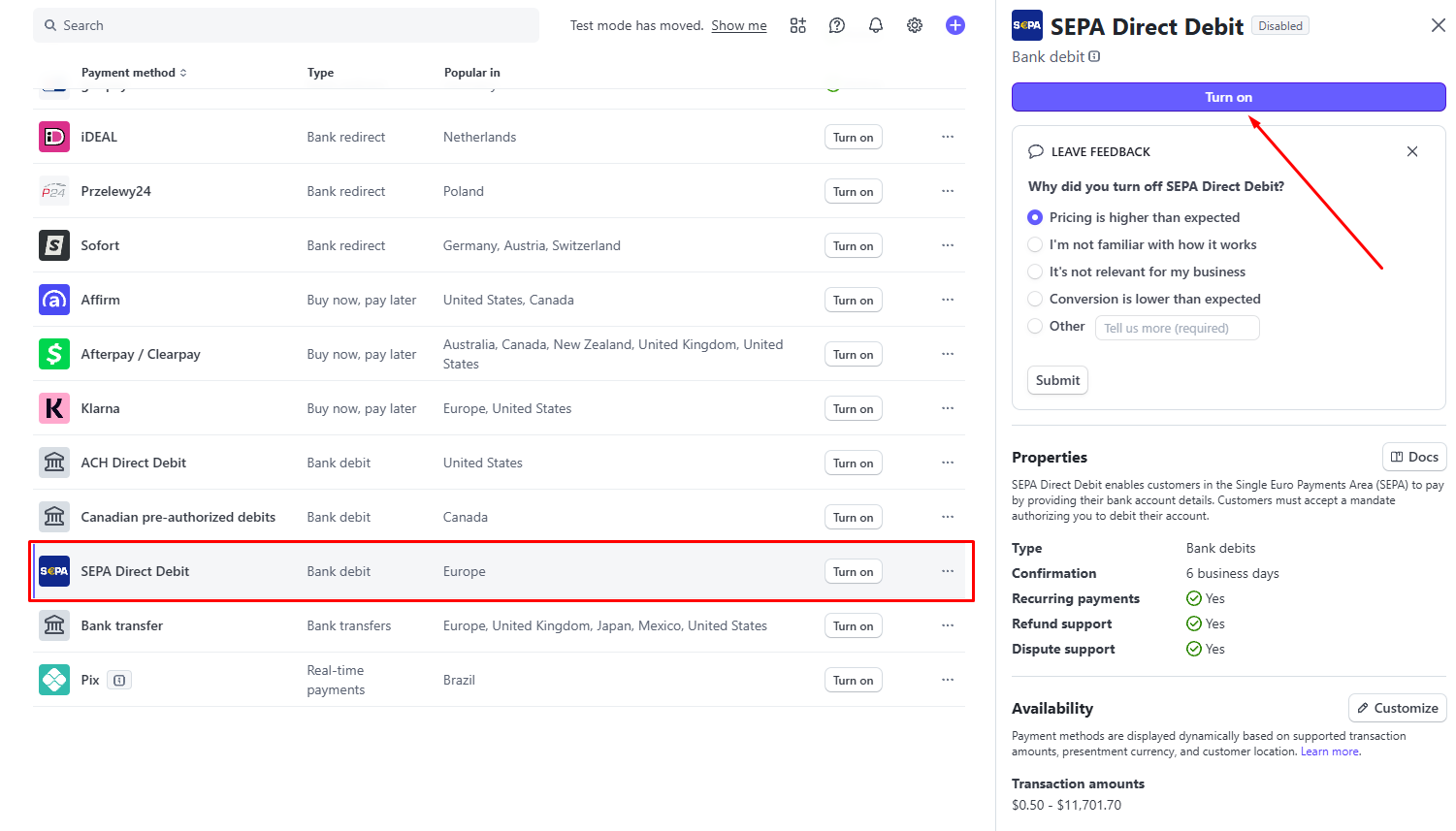1456x831 pixels.
Task: Select 'It's not relevant for my business'
Action: [1035, 272]
